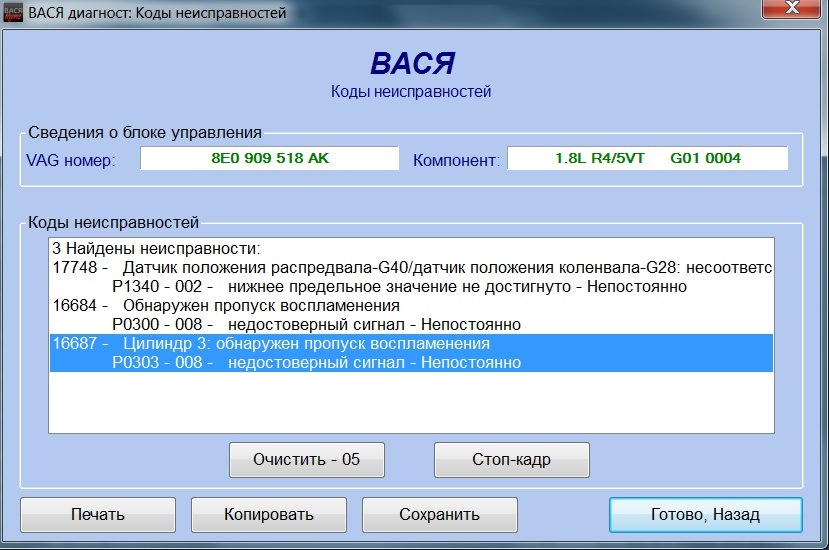Click the ВАСЯ app icon in title bar
The width and height of the screenshot is (829, 550).
(13, 12)
